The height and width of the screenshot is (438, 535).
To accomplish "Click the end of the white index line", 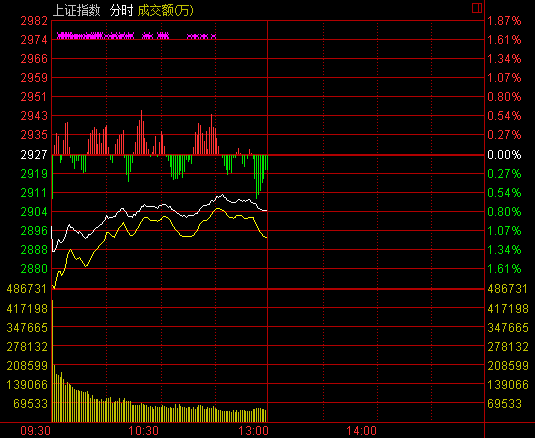I will coord(266,211).
